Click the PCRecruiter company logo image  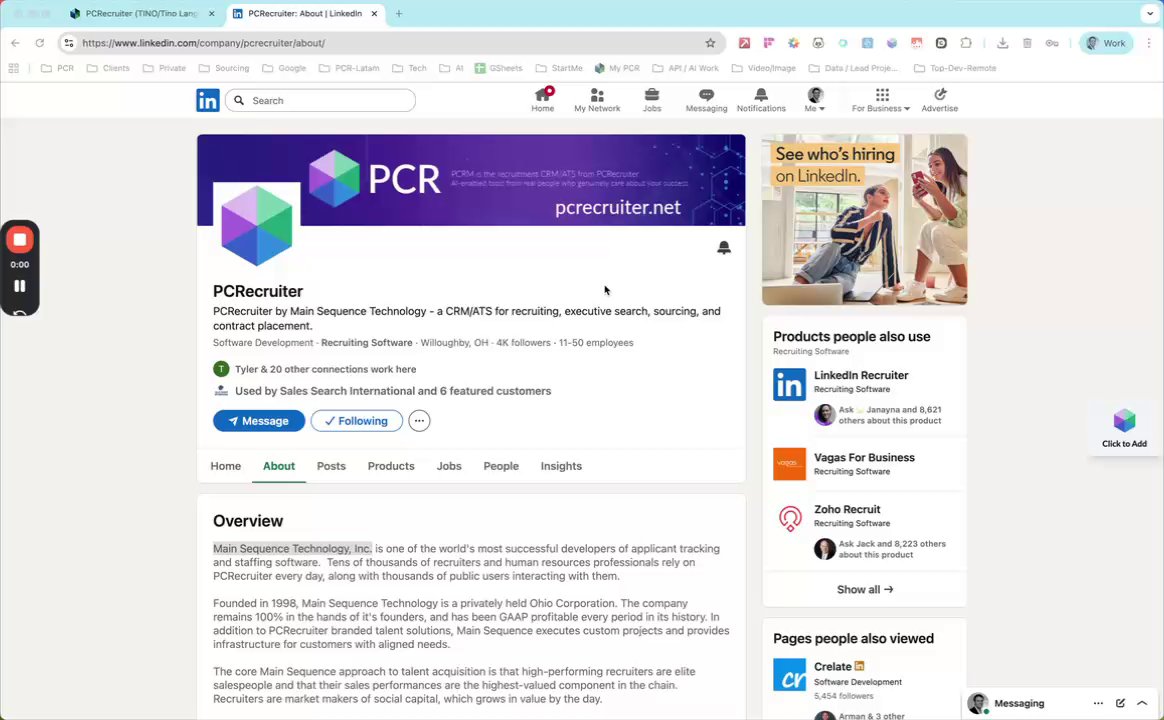[x=257, y=226]
